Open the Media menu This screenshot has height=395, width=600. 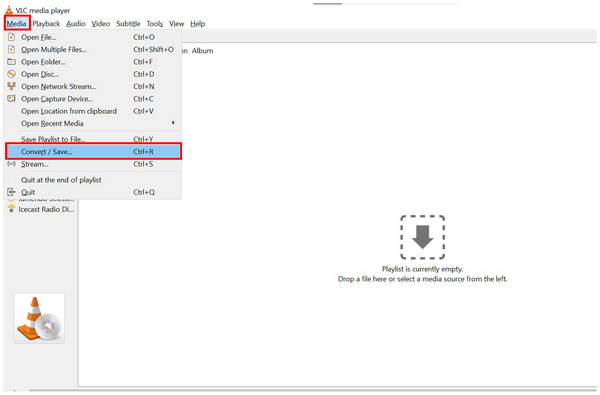pos(16,24)
